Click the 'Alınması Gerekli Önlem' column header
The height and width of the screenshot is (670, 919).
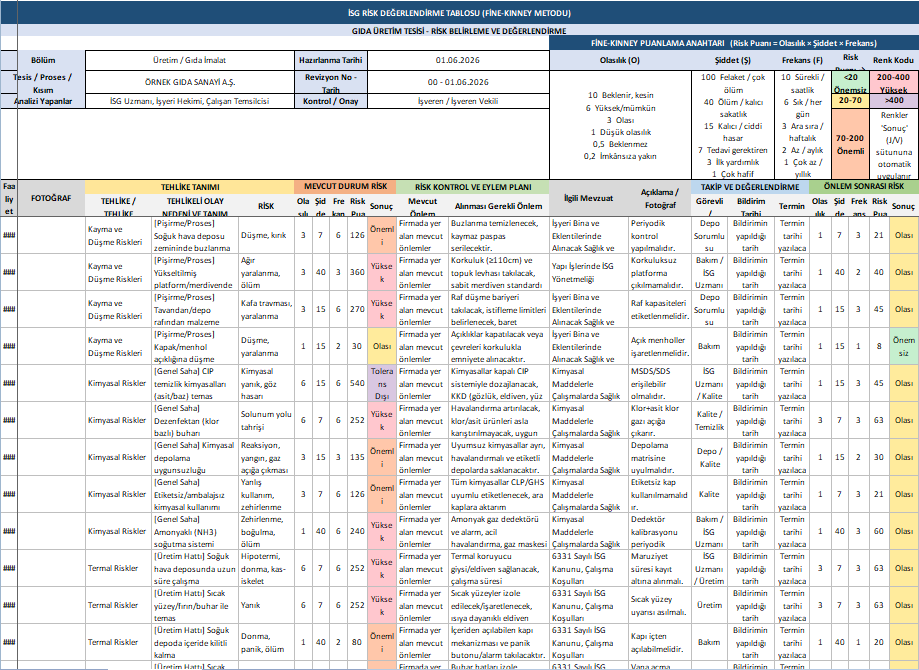[x=498, y=206]
